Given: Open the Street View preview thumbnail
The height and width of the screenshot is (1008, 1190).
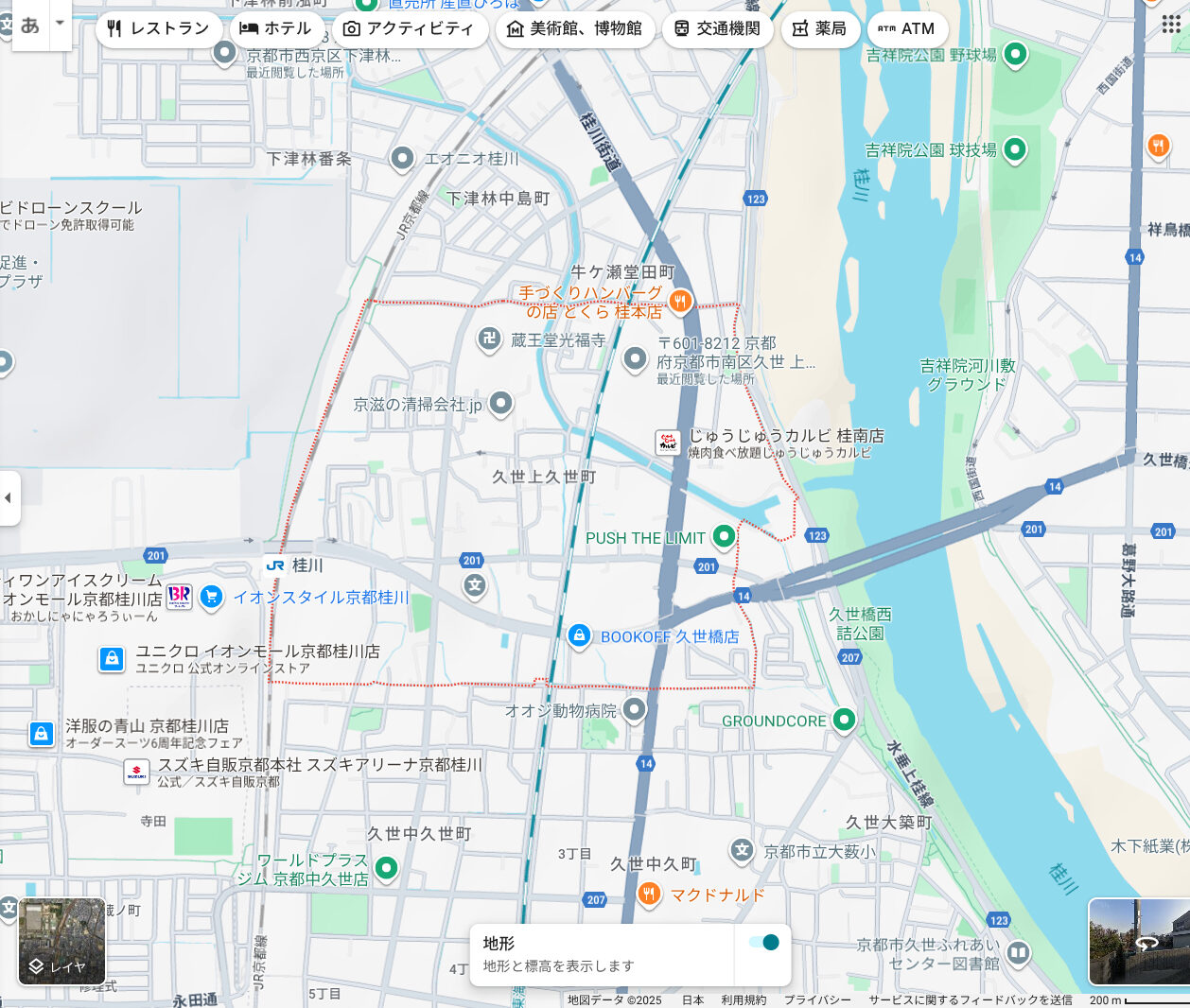Looking at the screenshot, I should tap(1139, 941).
